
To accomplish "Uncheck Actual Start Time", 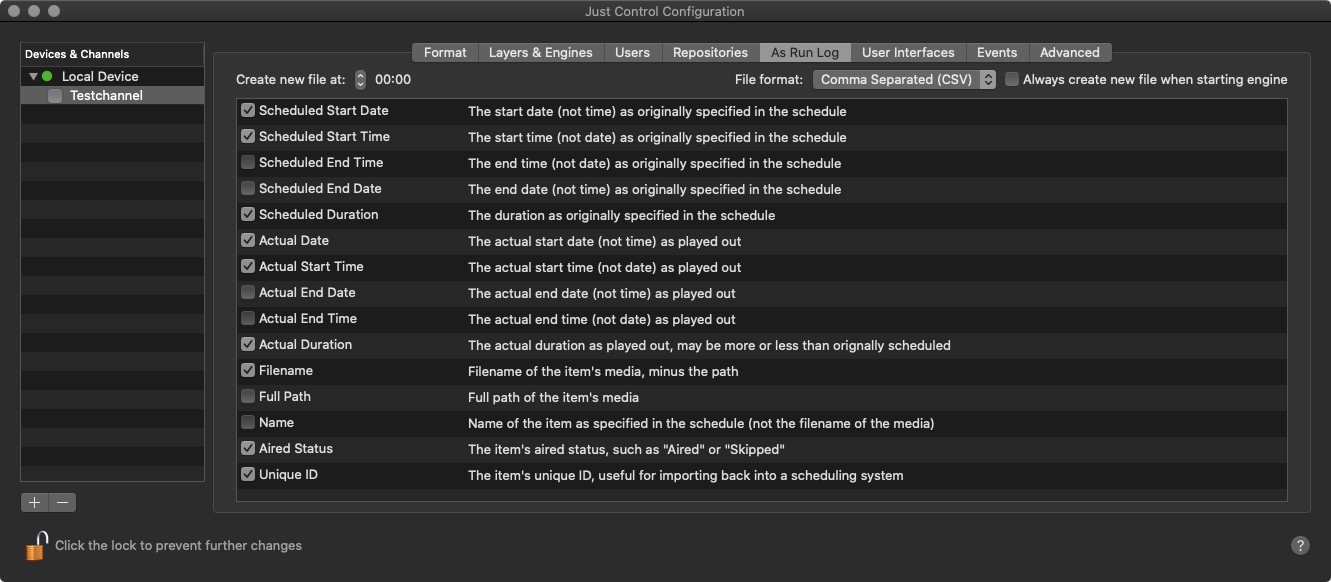I will click(x=248, y=266).
